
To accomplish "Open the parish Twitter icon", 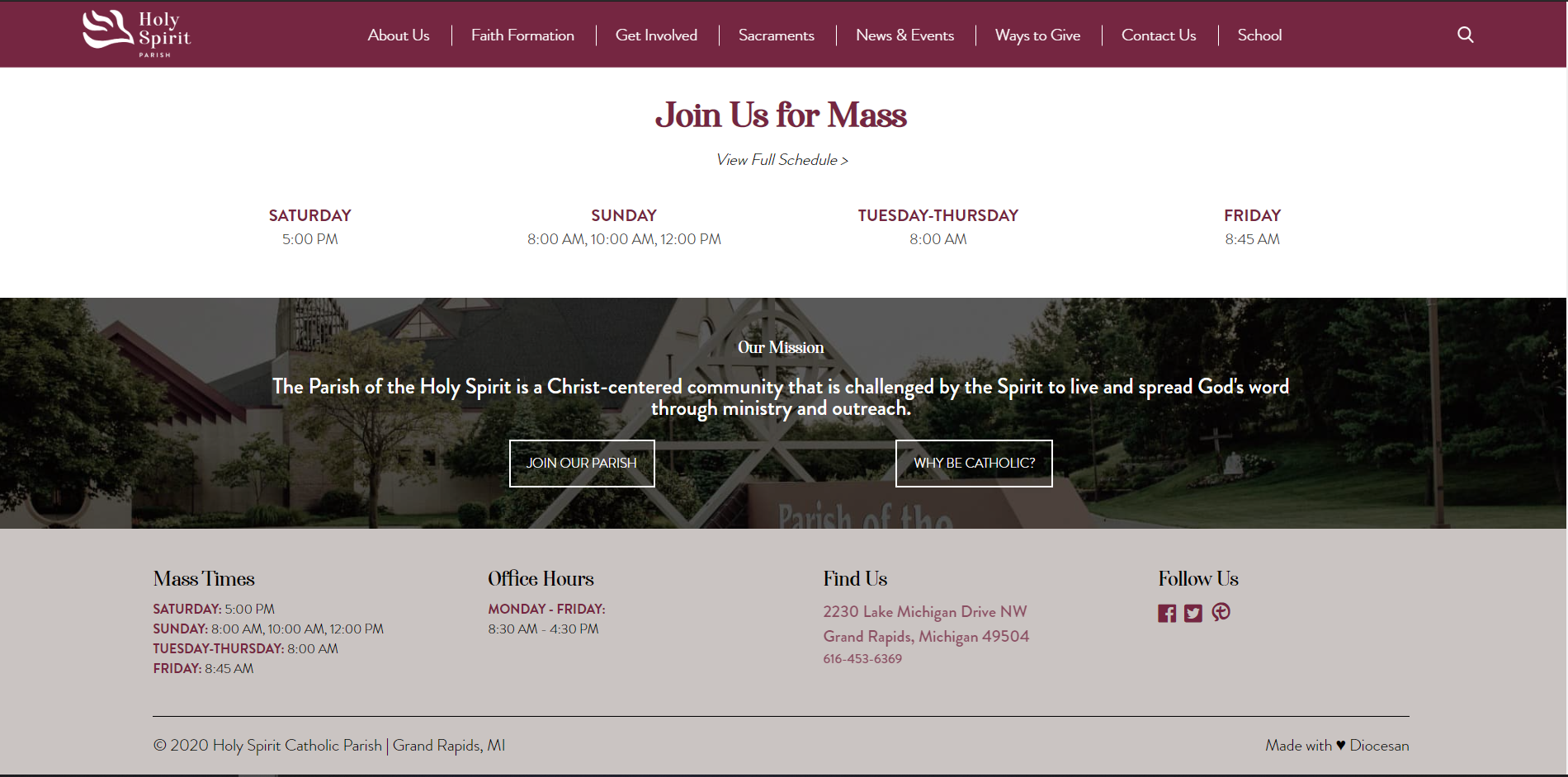I will [1193, 613].
